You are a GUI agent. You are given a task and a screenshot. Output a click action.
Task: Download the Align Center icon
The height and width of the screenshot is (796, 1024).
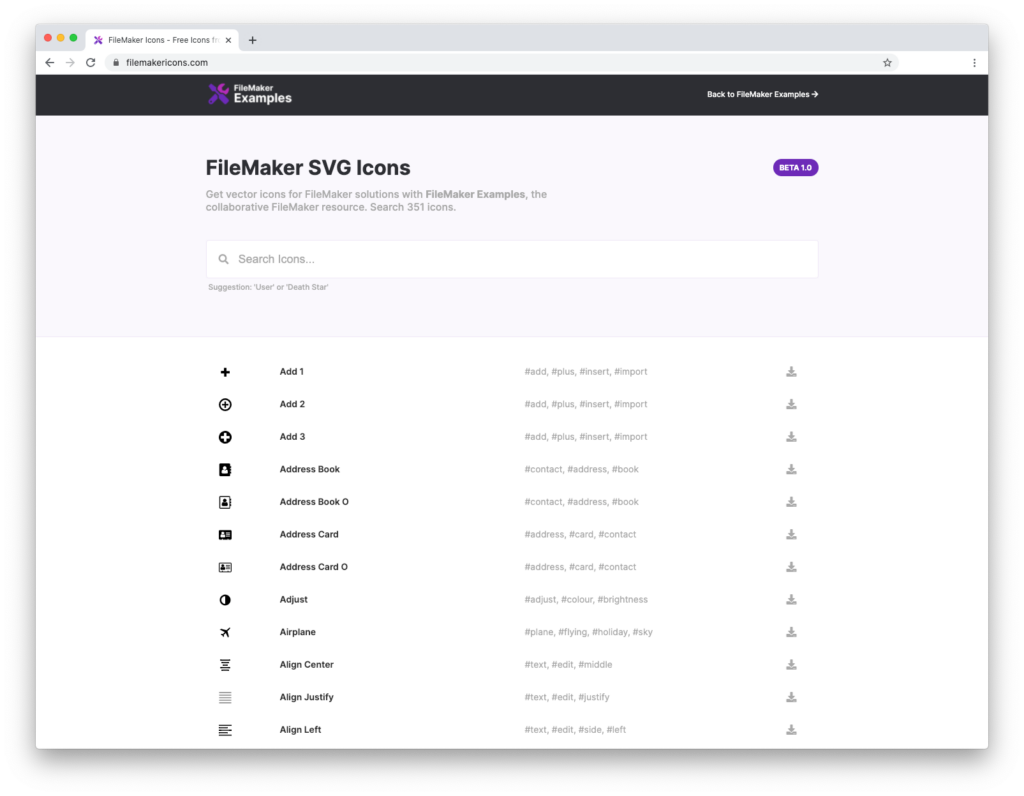[791, 665]
